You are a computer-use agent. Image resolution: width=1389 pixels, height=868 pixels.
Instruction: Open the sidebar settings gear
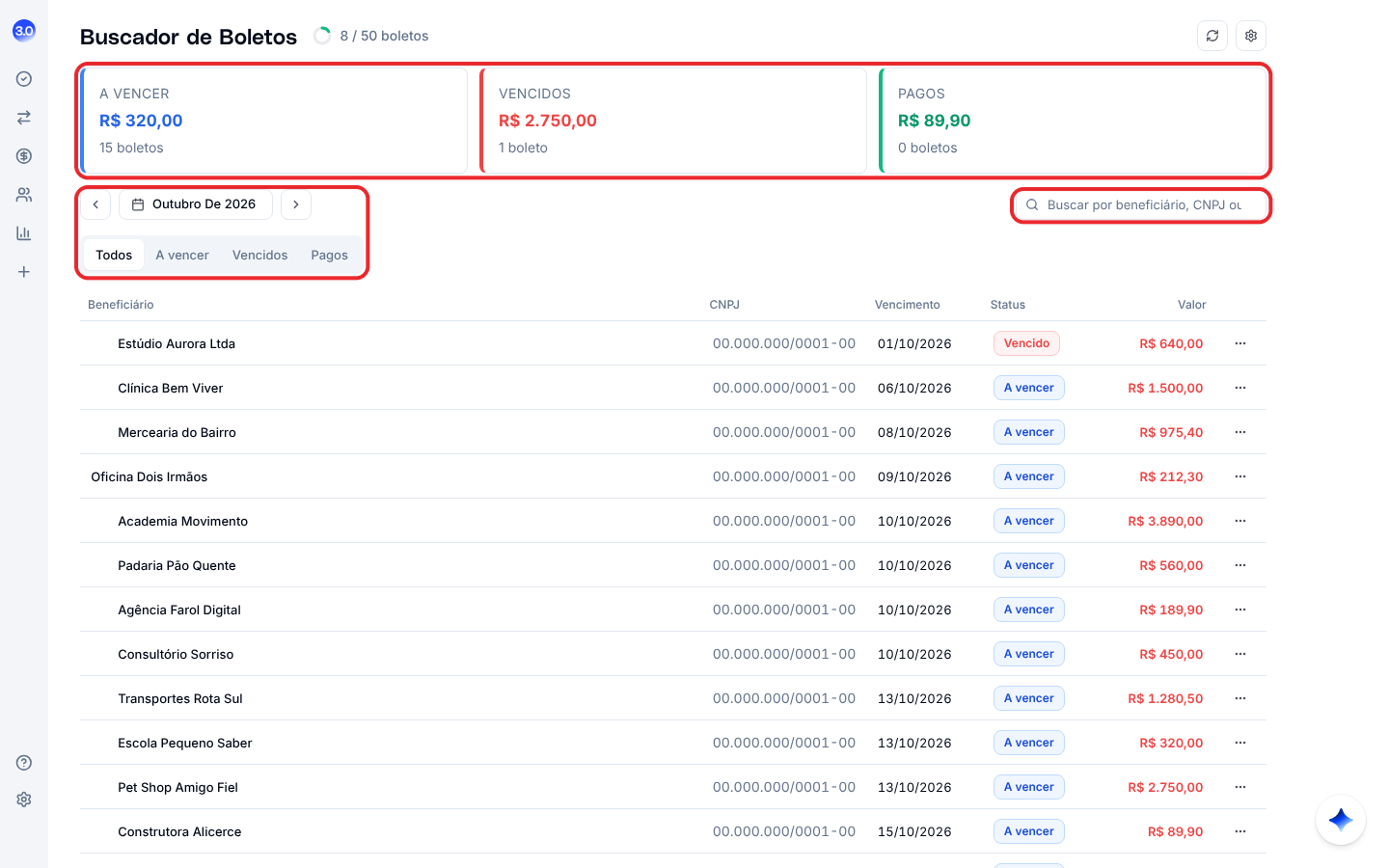(x=24, y=800)
